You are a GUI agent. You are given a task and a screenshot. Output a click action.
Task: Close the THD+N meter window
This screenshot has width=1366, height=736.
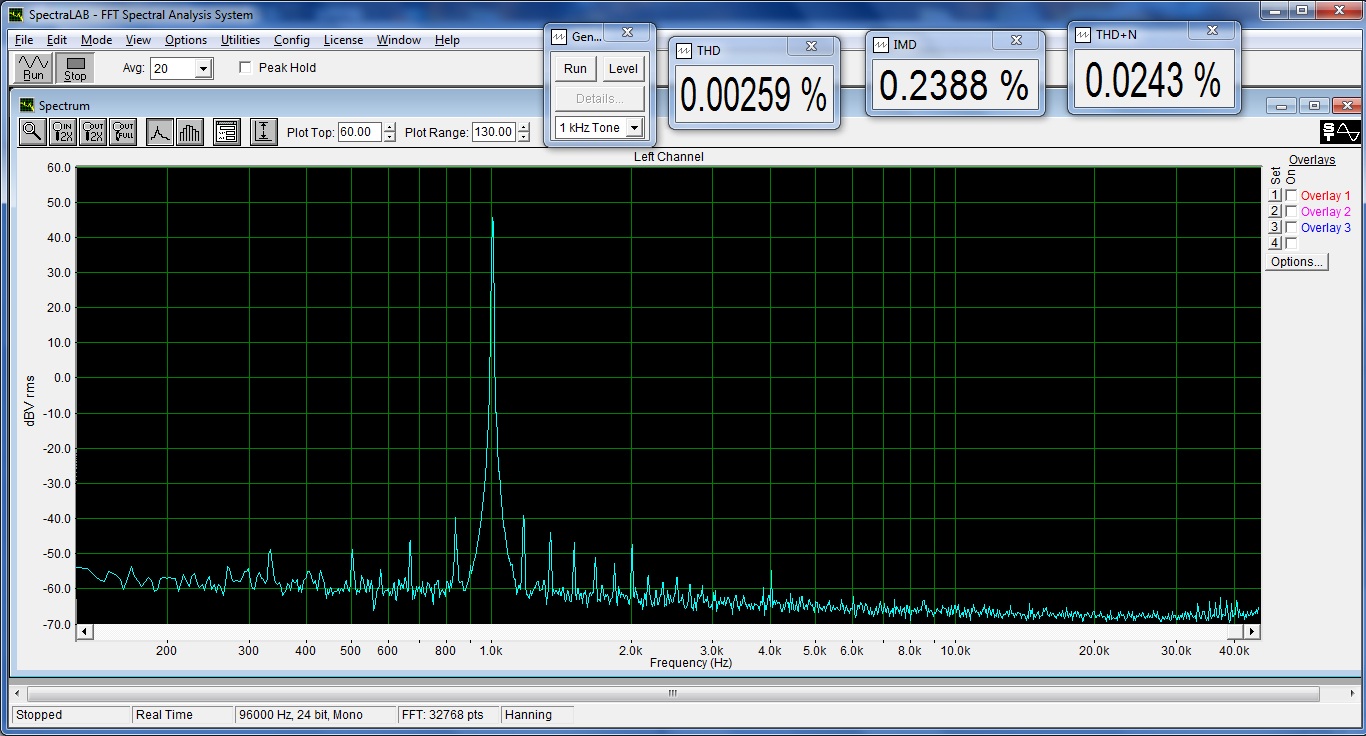1212,31
